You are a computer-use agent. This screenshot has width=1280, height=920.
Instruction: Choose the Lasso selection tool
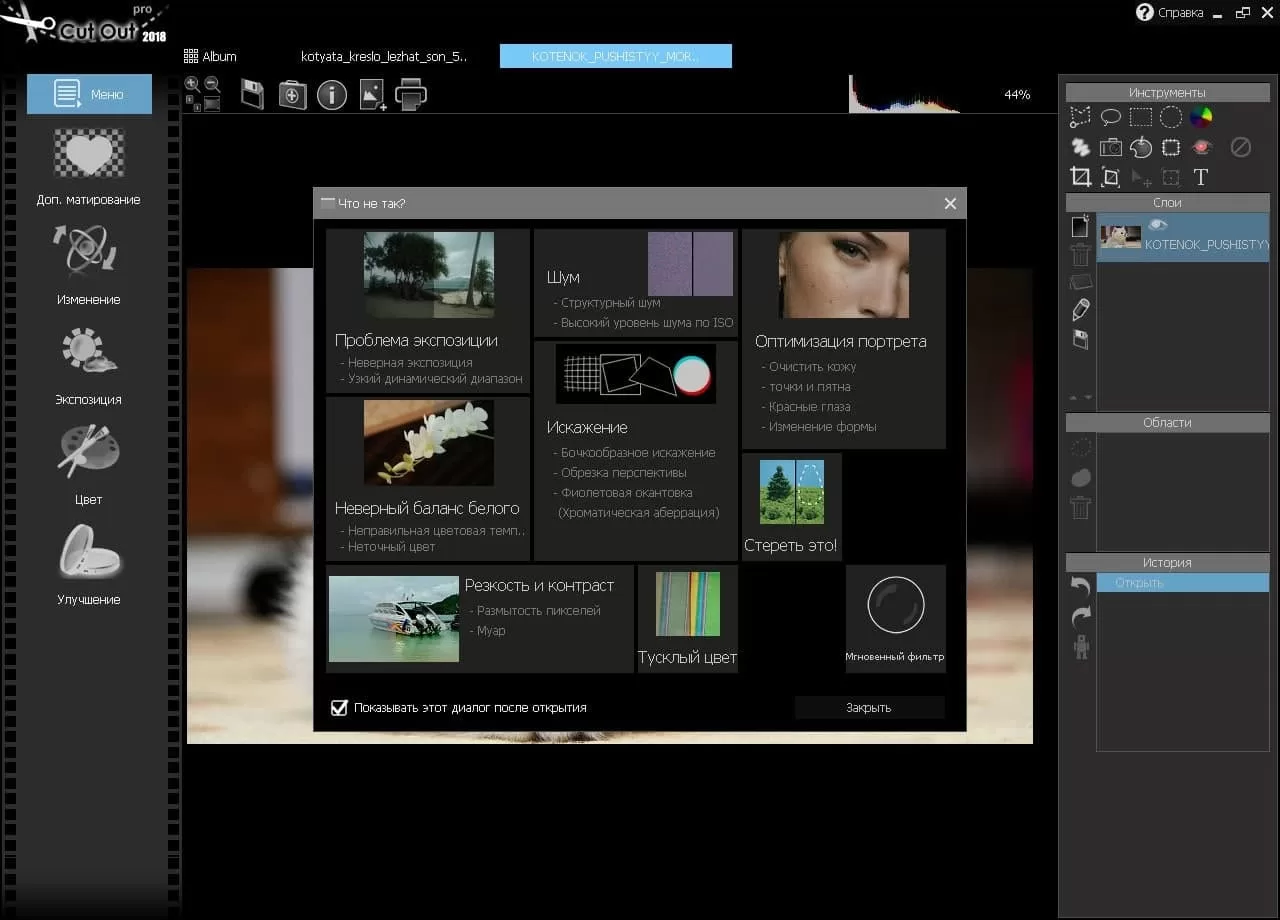(x=1110, y=117)
